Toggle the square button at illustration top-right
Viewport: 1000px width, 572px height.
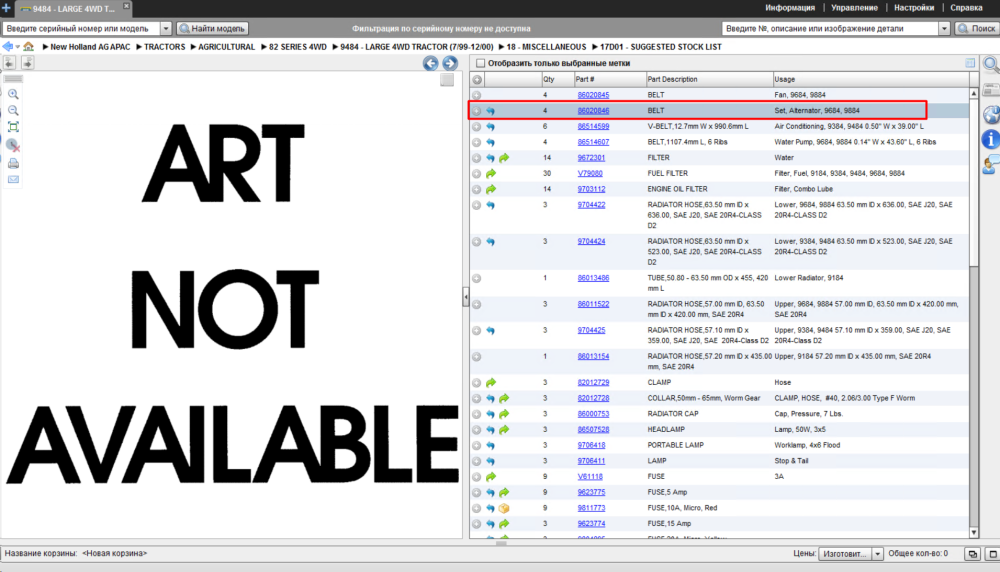447,80
